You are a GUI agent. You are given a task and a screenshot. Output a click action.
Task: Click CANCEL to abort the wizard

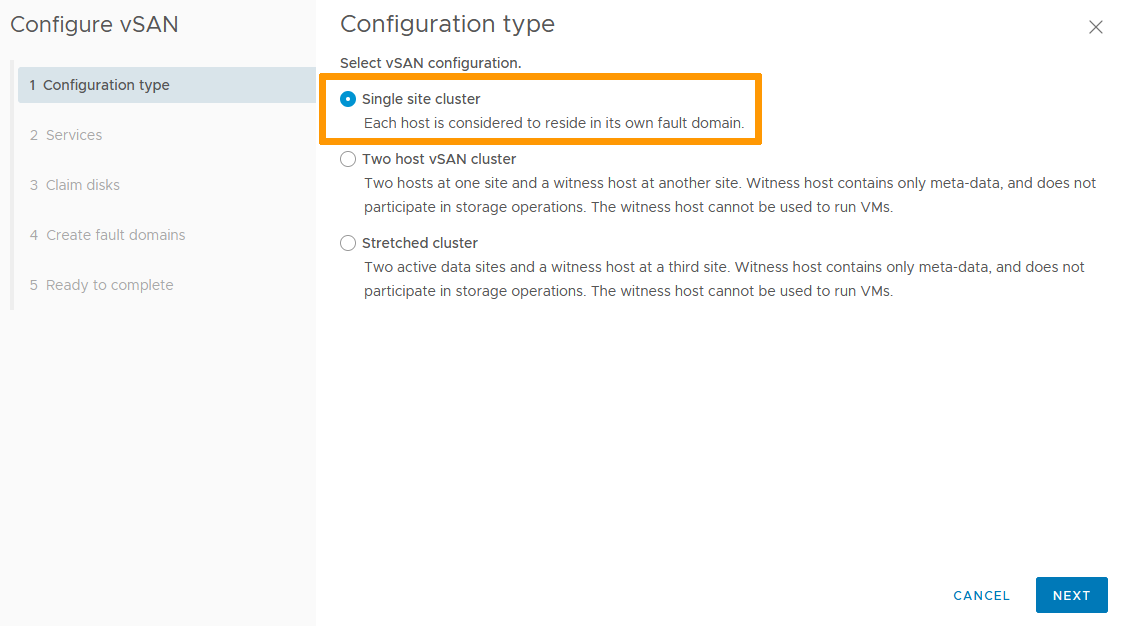981,595
